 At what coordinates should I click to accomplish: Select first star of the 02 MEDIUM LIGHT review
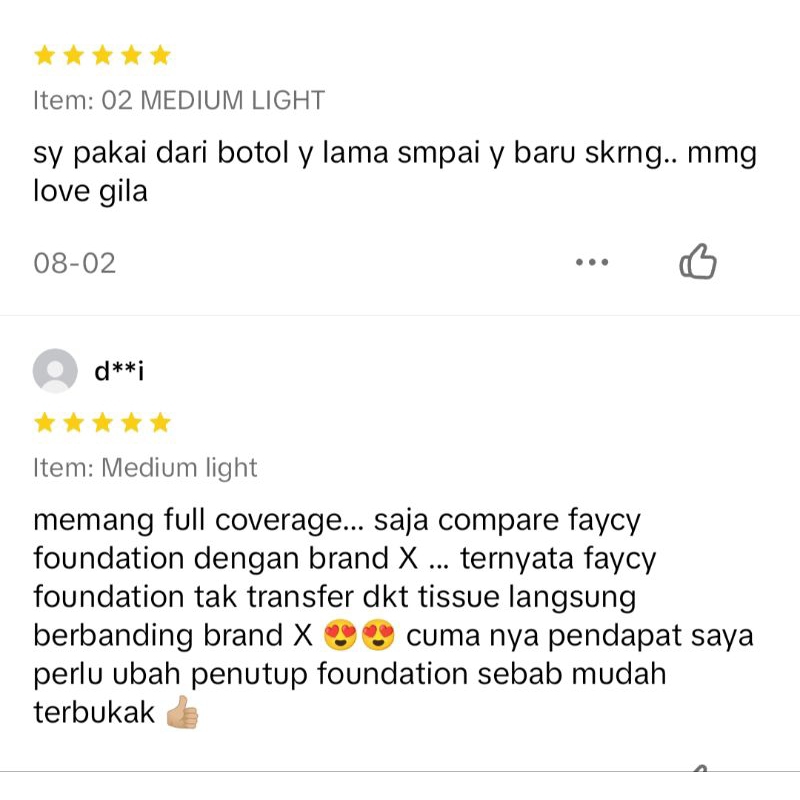click(x=45, y=55)
